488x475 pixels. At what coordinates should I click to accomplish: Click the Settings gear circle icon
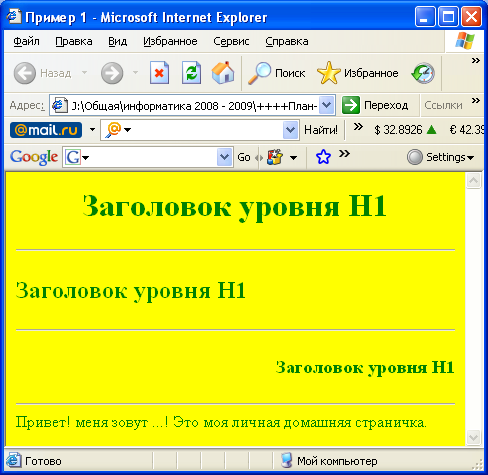(415, 157)
